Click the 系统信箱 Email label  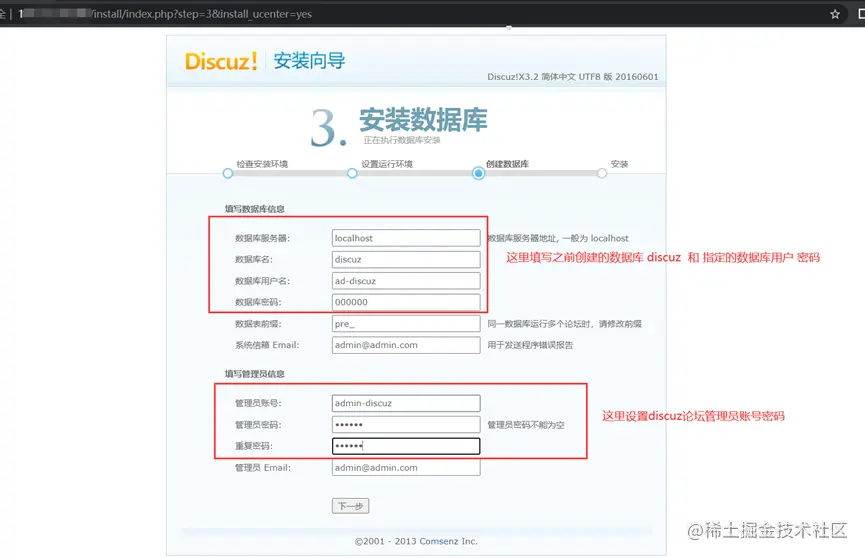click(x=267, y=345)
